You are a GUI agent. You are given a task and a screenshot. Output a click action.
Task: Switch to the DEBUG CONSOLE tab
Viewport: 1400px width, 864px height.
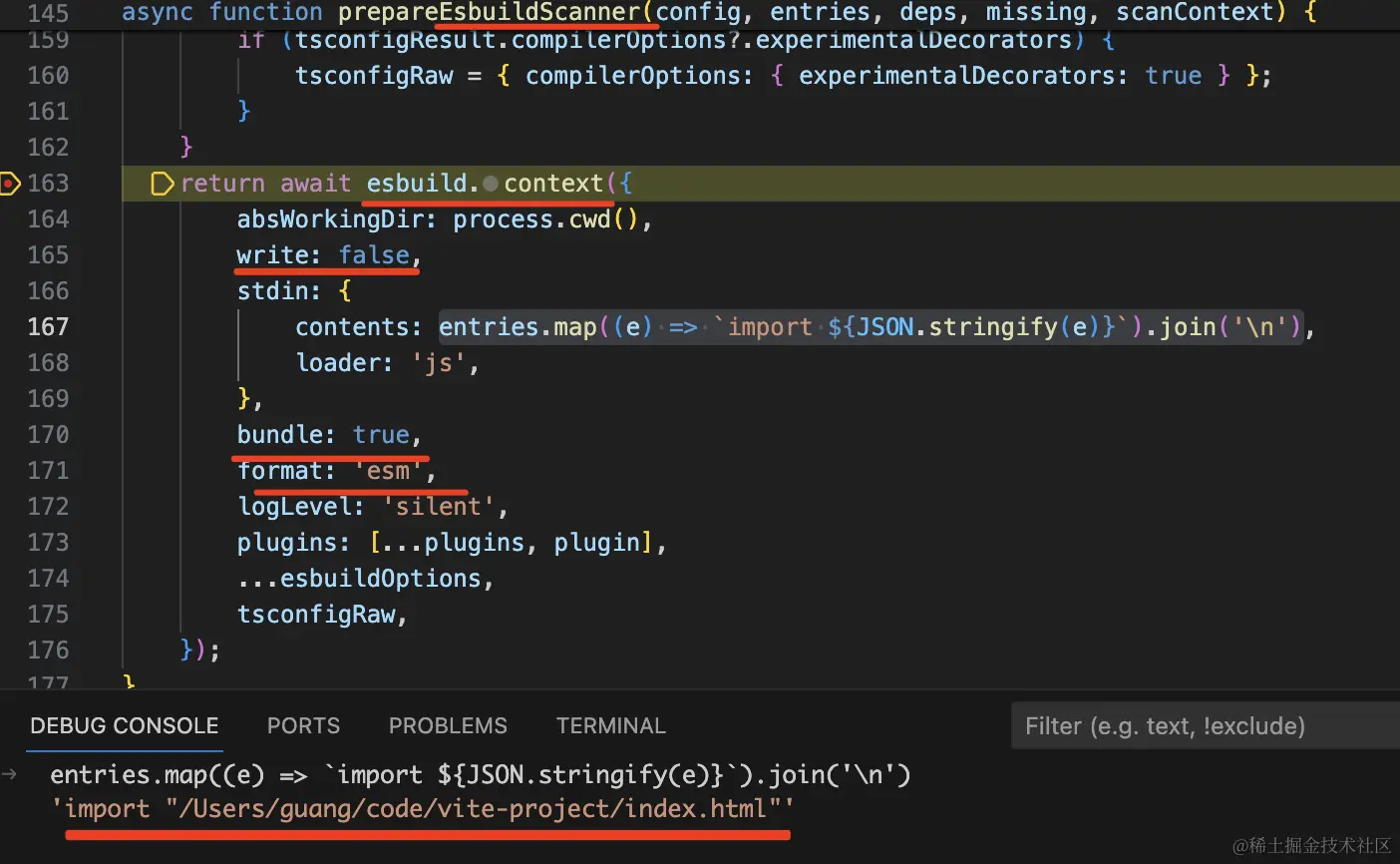tap(125, 726)
